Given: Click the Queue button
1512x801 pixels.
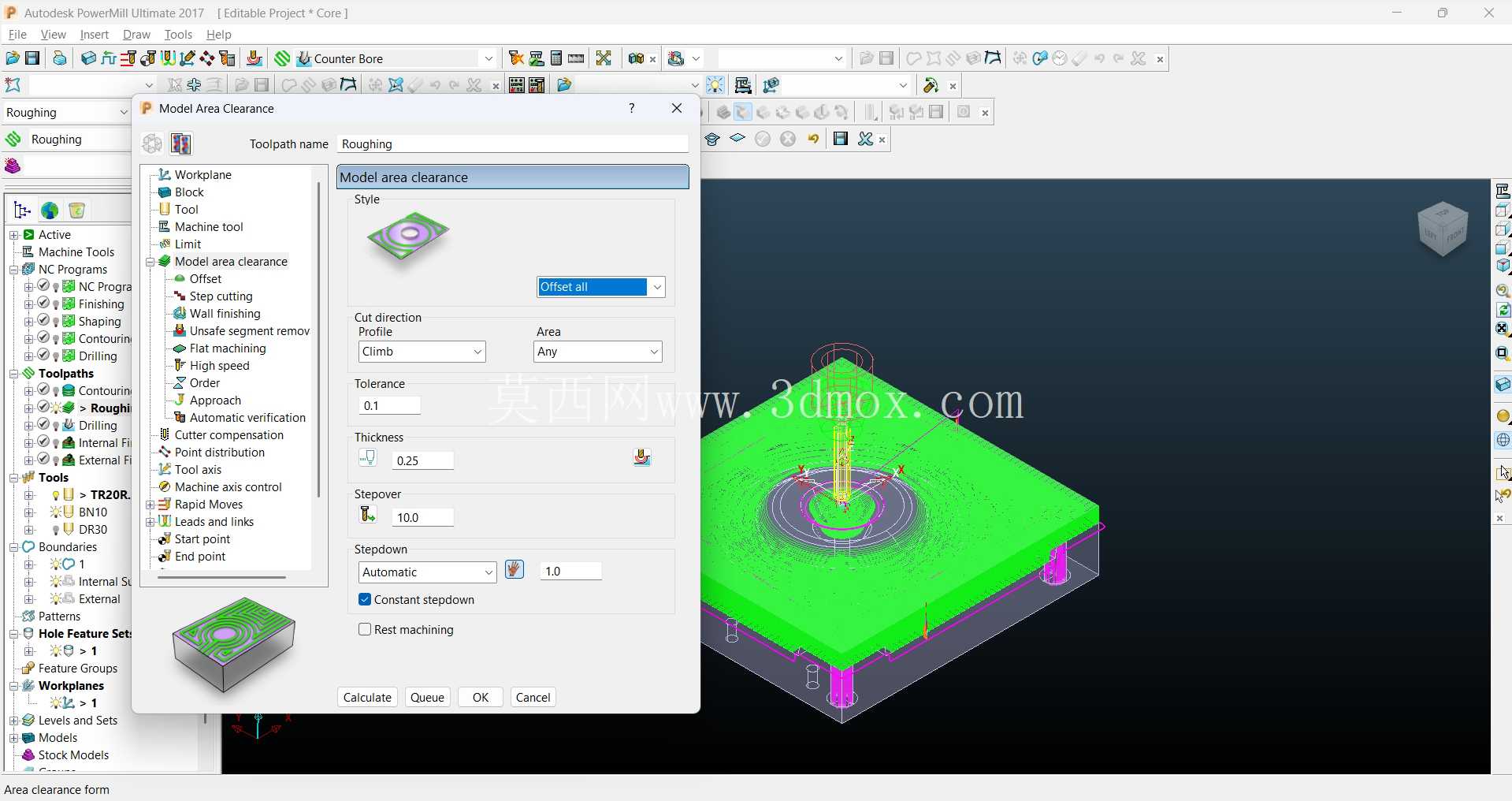Looking at the screenshot, I should pos(428,697).
